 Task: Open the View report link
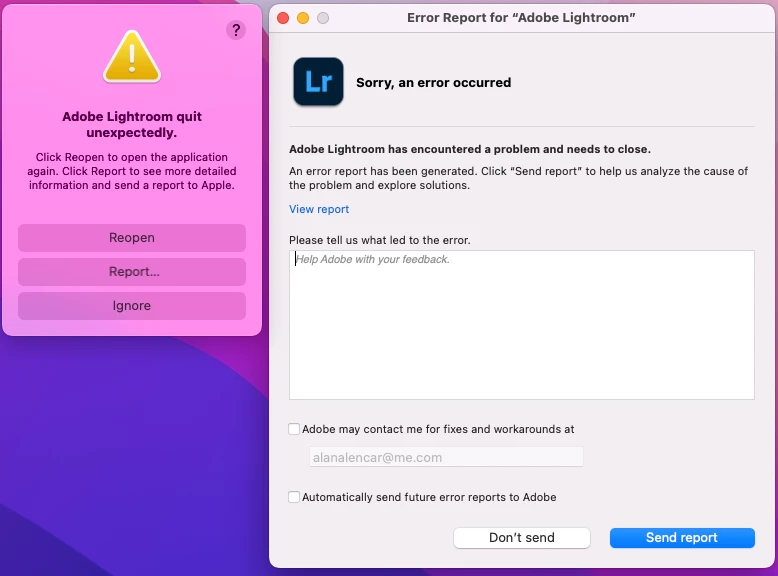tap(319, 209)
